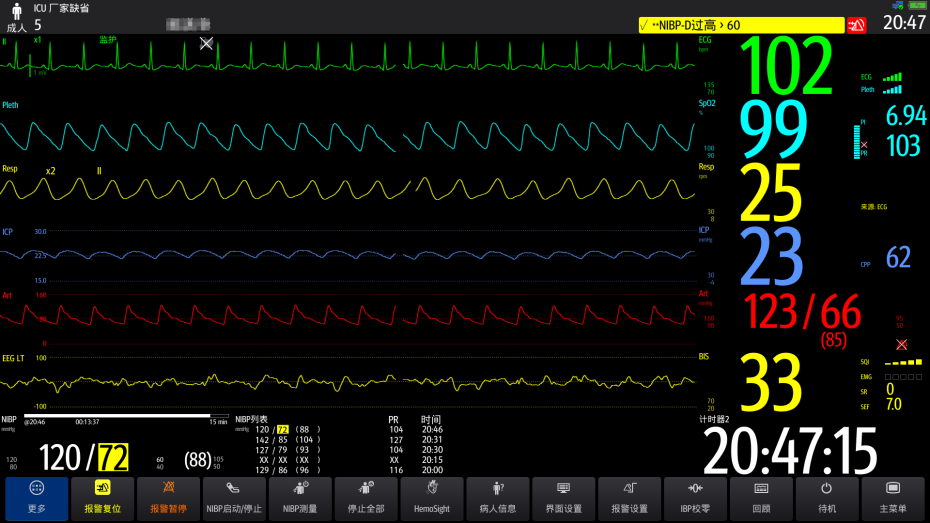Click the ECG signal strength bars
The width and height of the screenshot is (930, 523).
pos(892,77)
